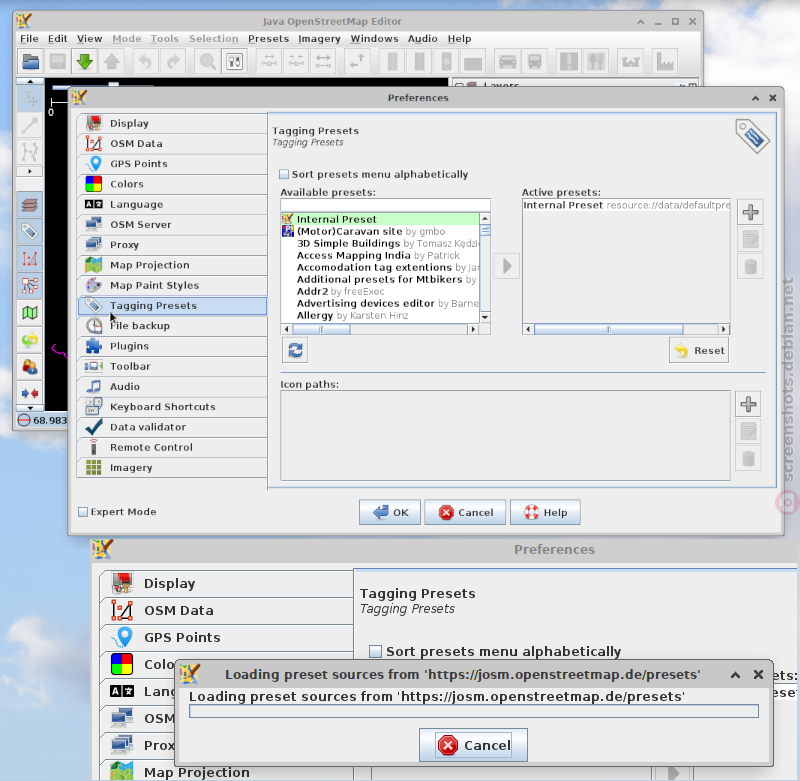
Task: Toggle the authors panel icon in left sidebar
Action: (x=30, y=366)
